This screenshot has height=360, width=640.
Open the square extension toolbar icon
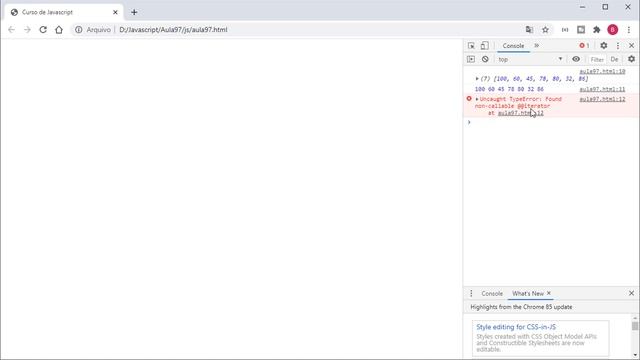click(581, 30)
